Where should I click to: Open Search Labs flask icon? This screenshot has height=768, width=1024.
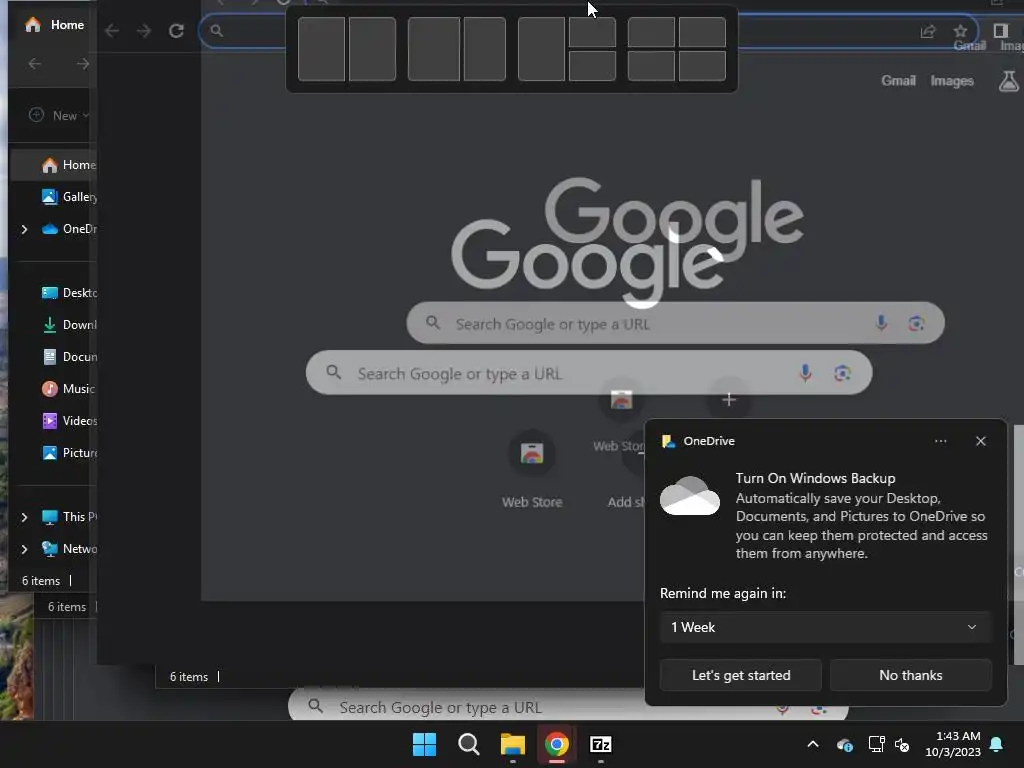(1008, 81)
